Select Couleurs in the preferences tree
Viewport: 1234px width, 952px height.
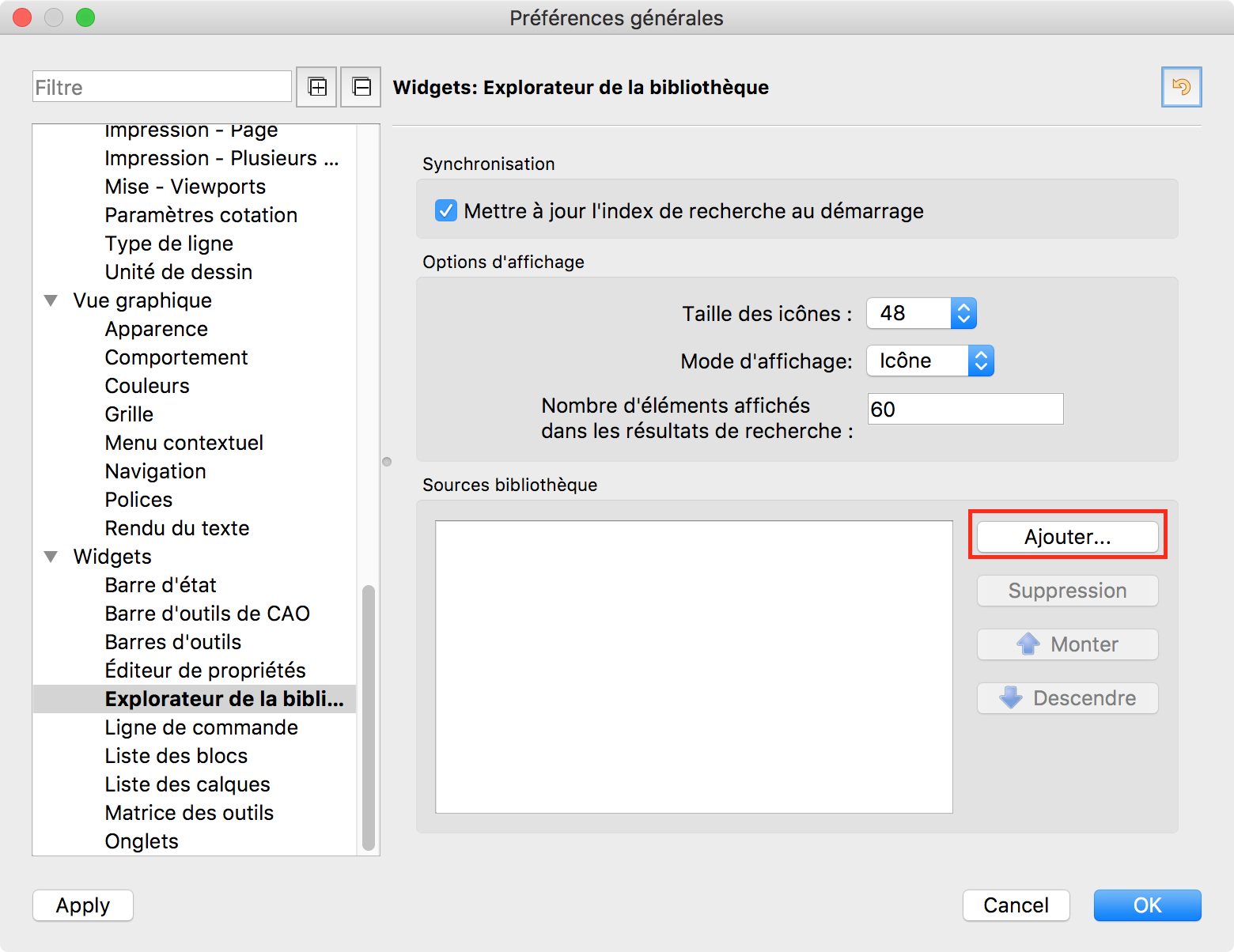[x=147, y=386]
